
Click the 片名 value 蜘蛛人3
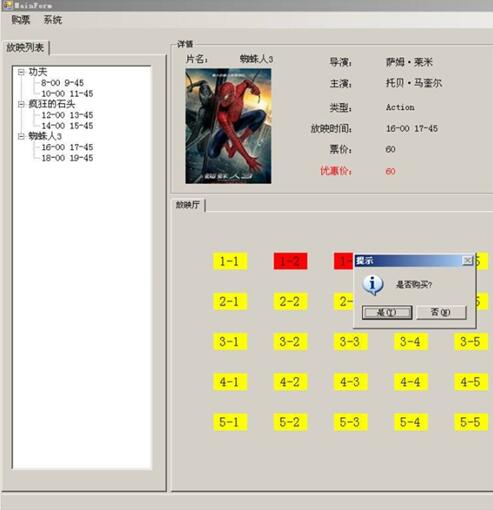(x=256, y=59)
